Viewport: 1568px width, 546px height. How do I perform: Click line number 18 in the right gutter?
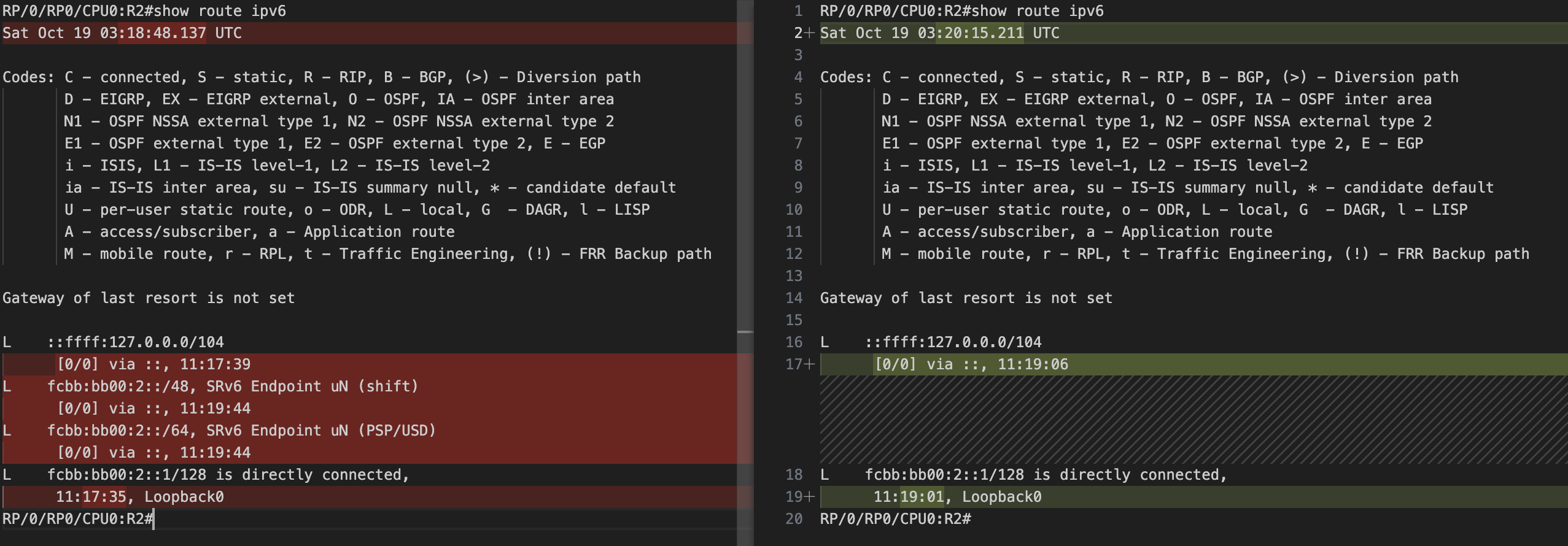pyautogui.click(x=794, y=475)
